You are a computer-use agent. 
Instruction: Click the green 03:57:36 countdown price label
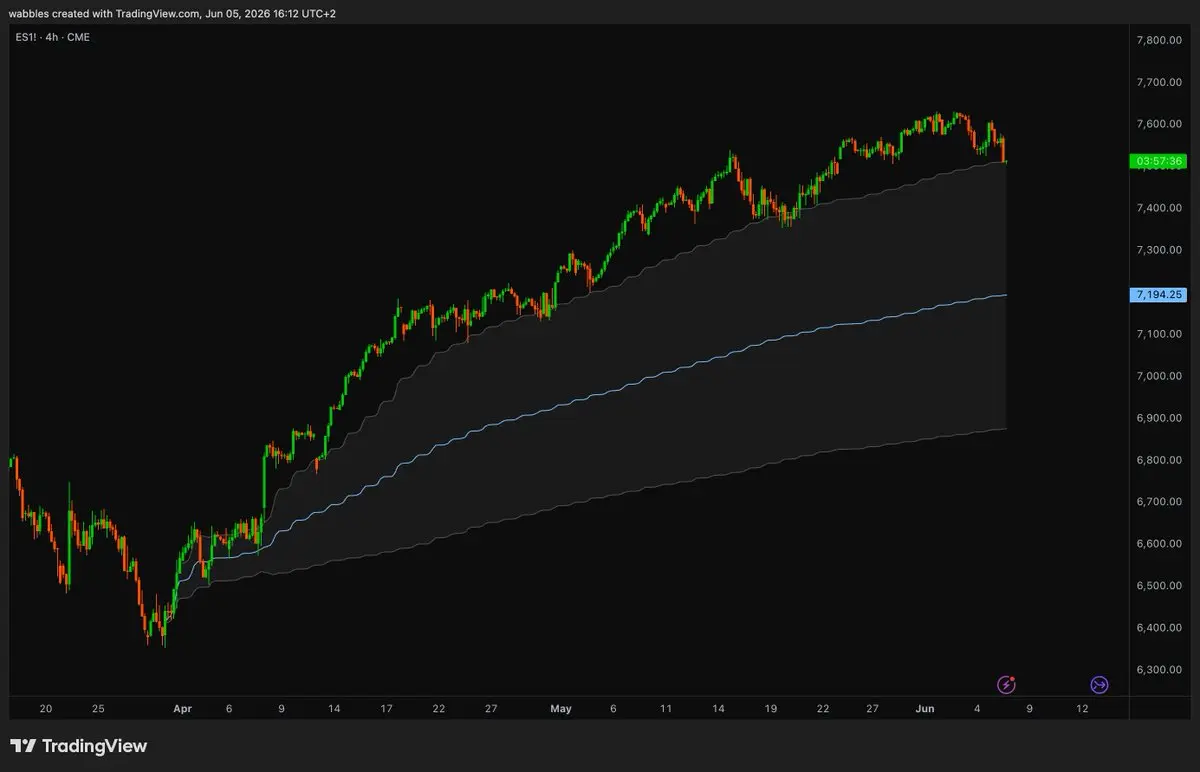[1156, 161]
